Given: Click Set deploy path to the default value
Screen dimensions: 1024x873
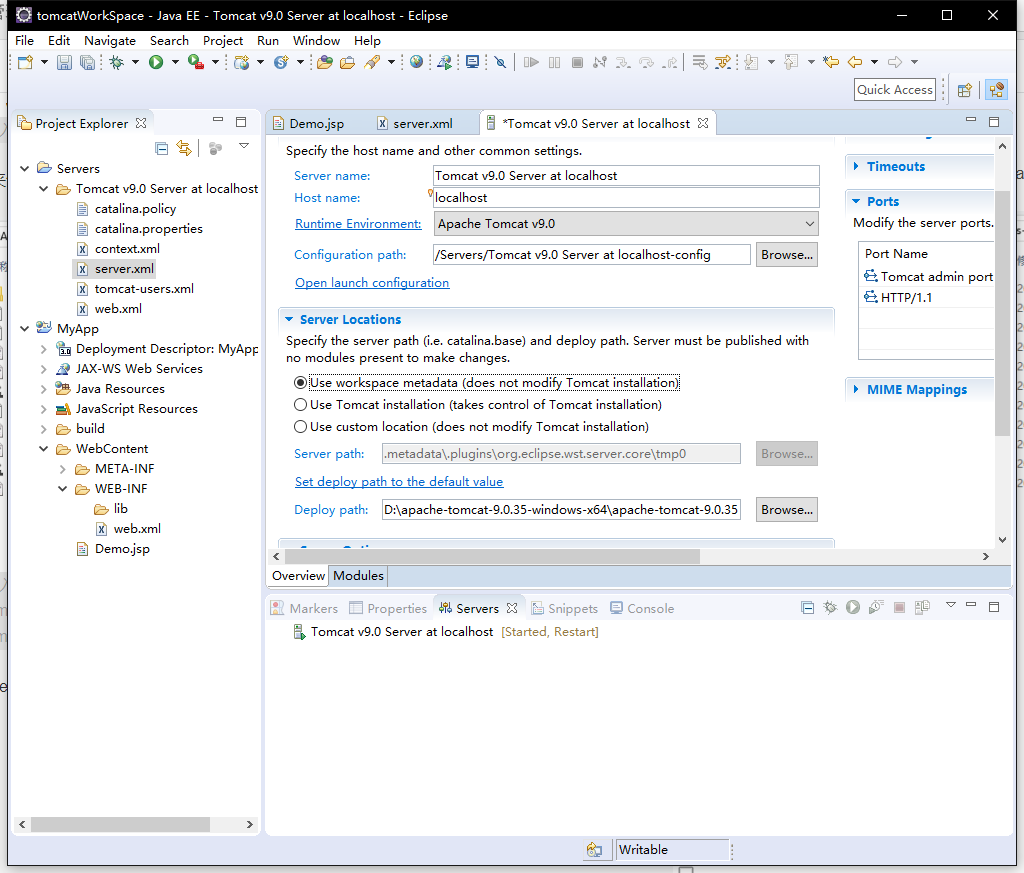Looking at the screenshot, I should [399, 482].
